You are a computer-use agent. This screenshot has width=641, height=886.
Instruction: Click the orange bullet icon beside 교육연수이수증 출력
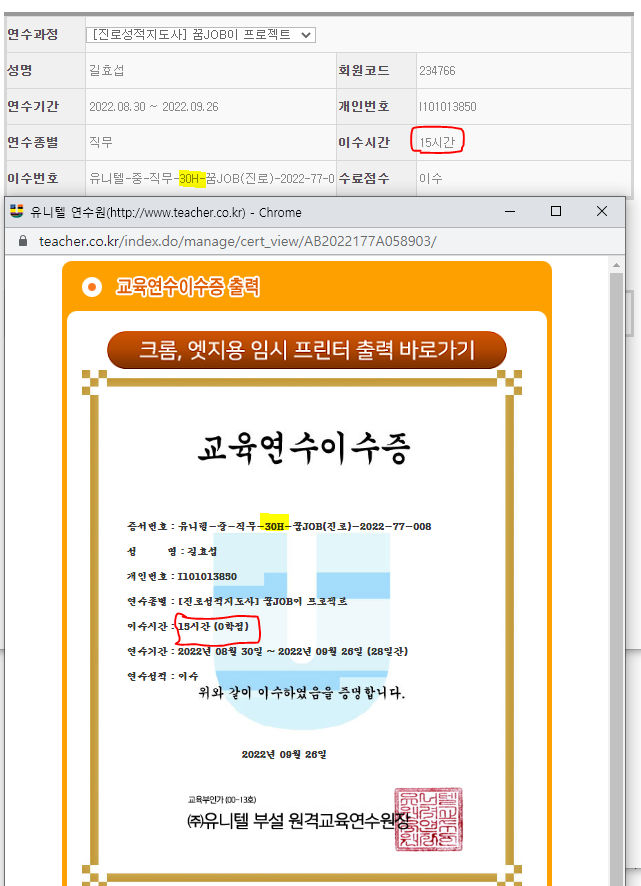[x=92, y=286]
